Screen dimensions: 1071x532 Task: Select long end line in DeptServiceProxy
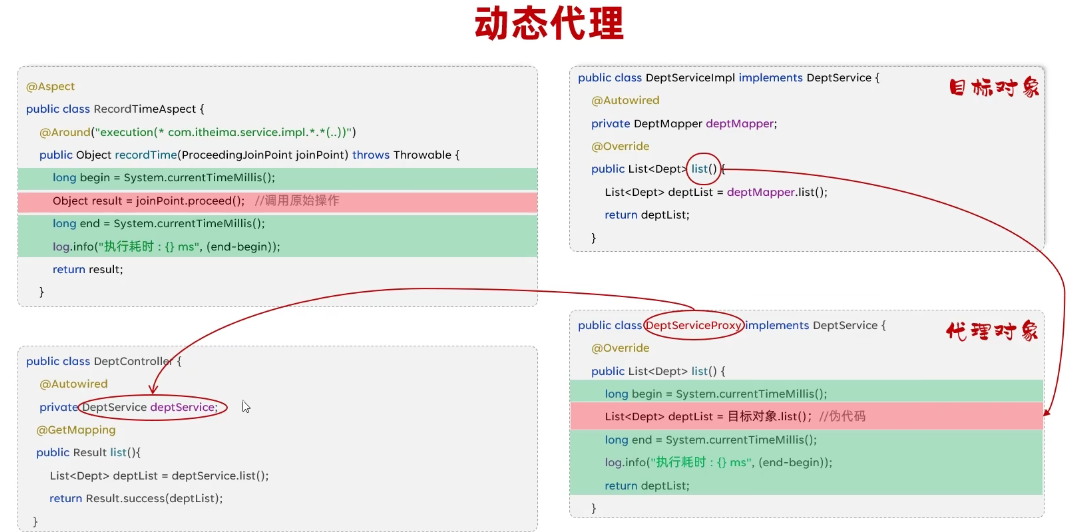(710, 440)
